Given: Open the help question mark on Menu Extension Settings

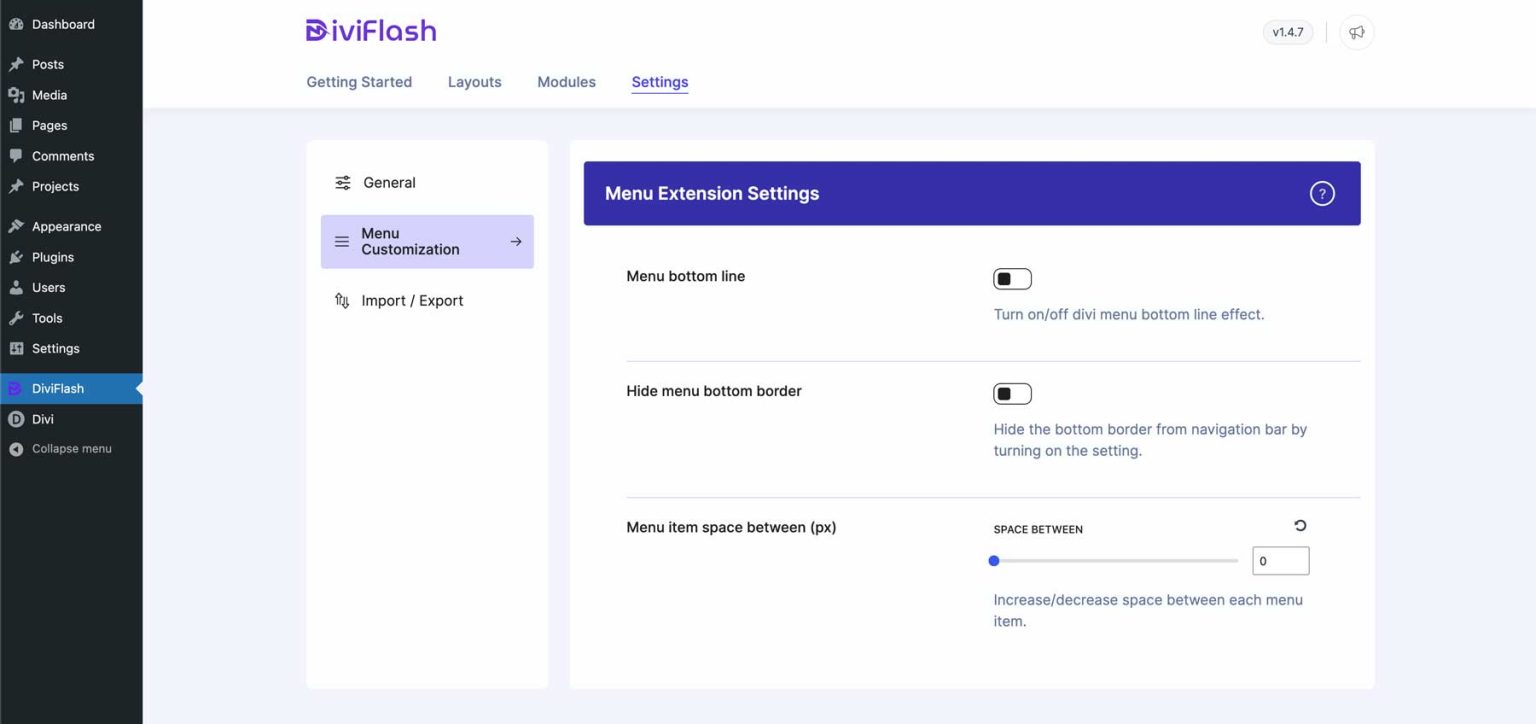Looking at the screenshot, I should click(x=1322, y=193).
